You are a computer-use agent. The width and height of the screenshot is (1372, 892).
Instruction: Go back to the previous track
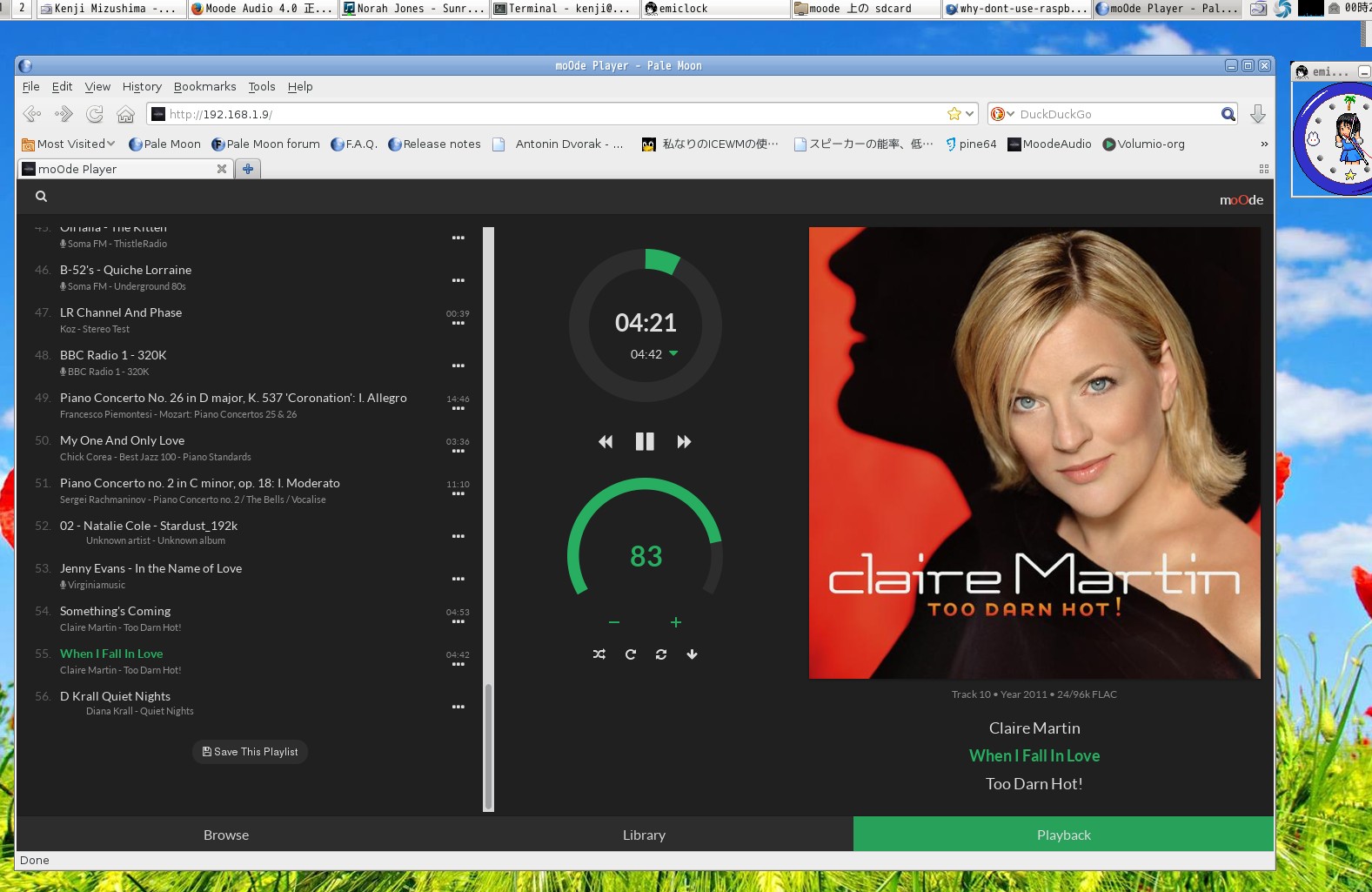[x=606, y=442]
